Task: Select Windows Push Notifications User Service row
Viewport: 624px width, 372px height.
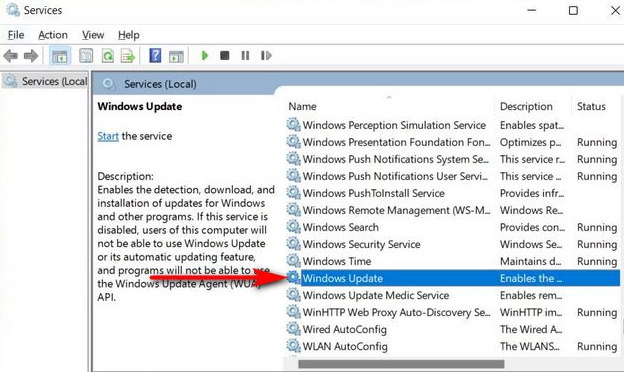Action: (453, 176)
